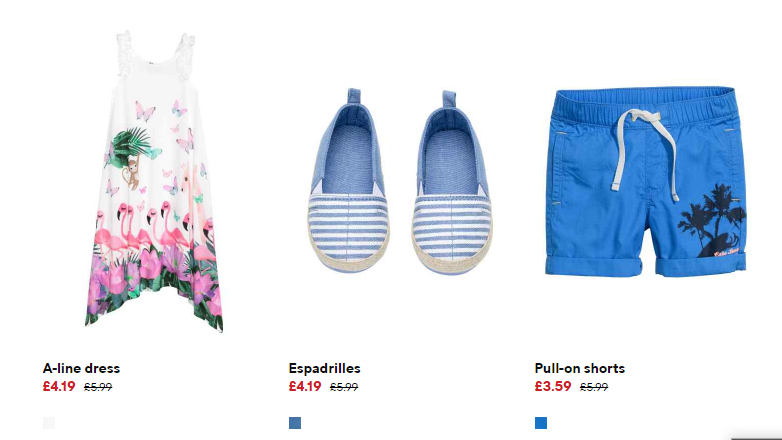This screenshot has height=440, width=782.
Task: Click the right shoe in the espadrilles photo
Action: point(452,182)
